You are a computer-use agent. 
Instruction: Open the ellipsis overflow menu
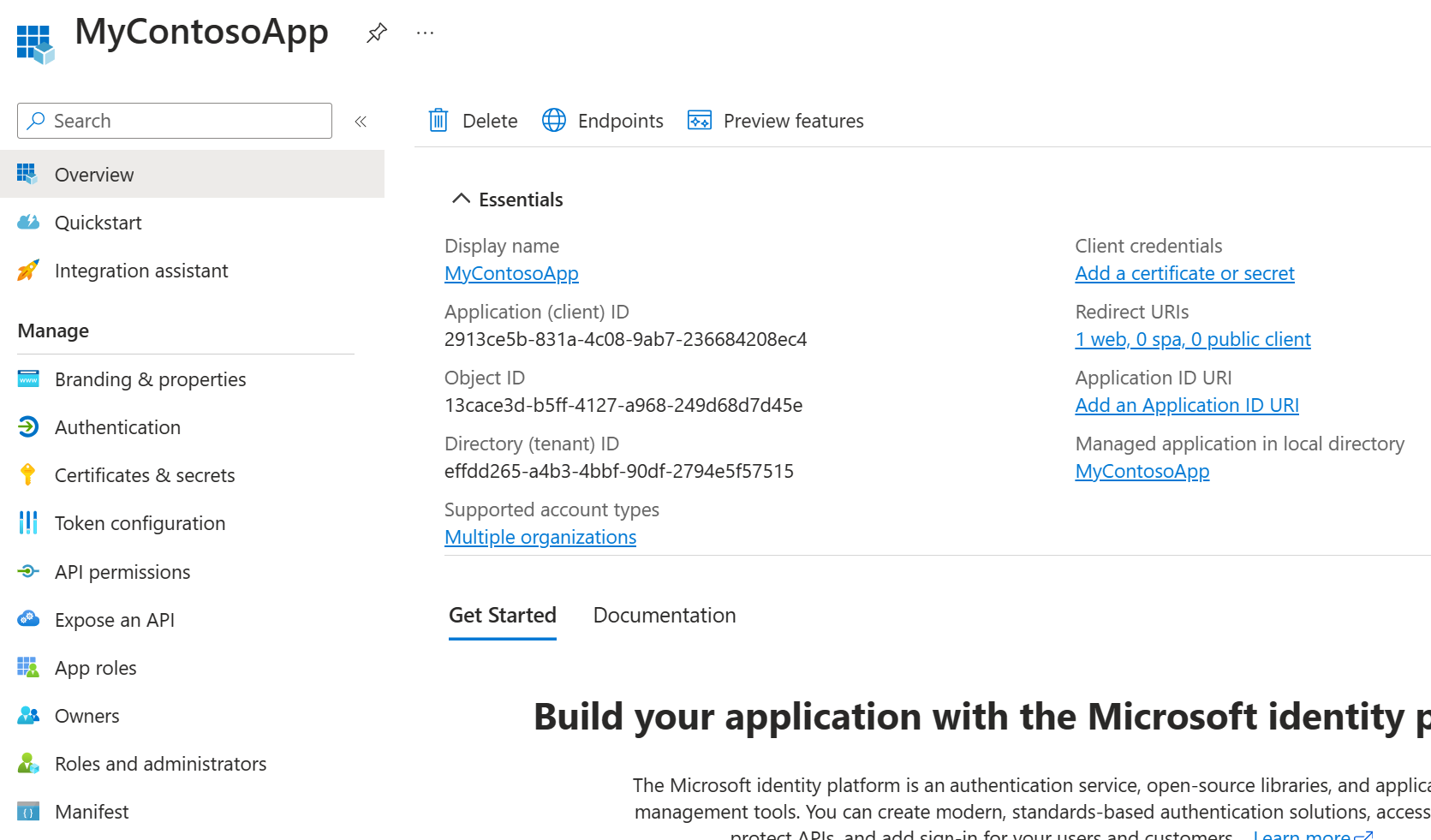[x=425, y=33]
